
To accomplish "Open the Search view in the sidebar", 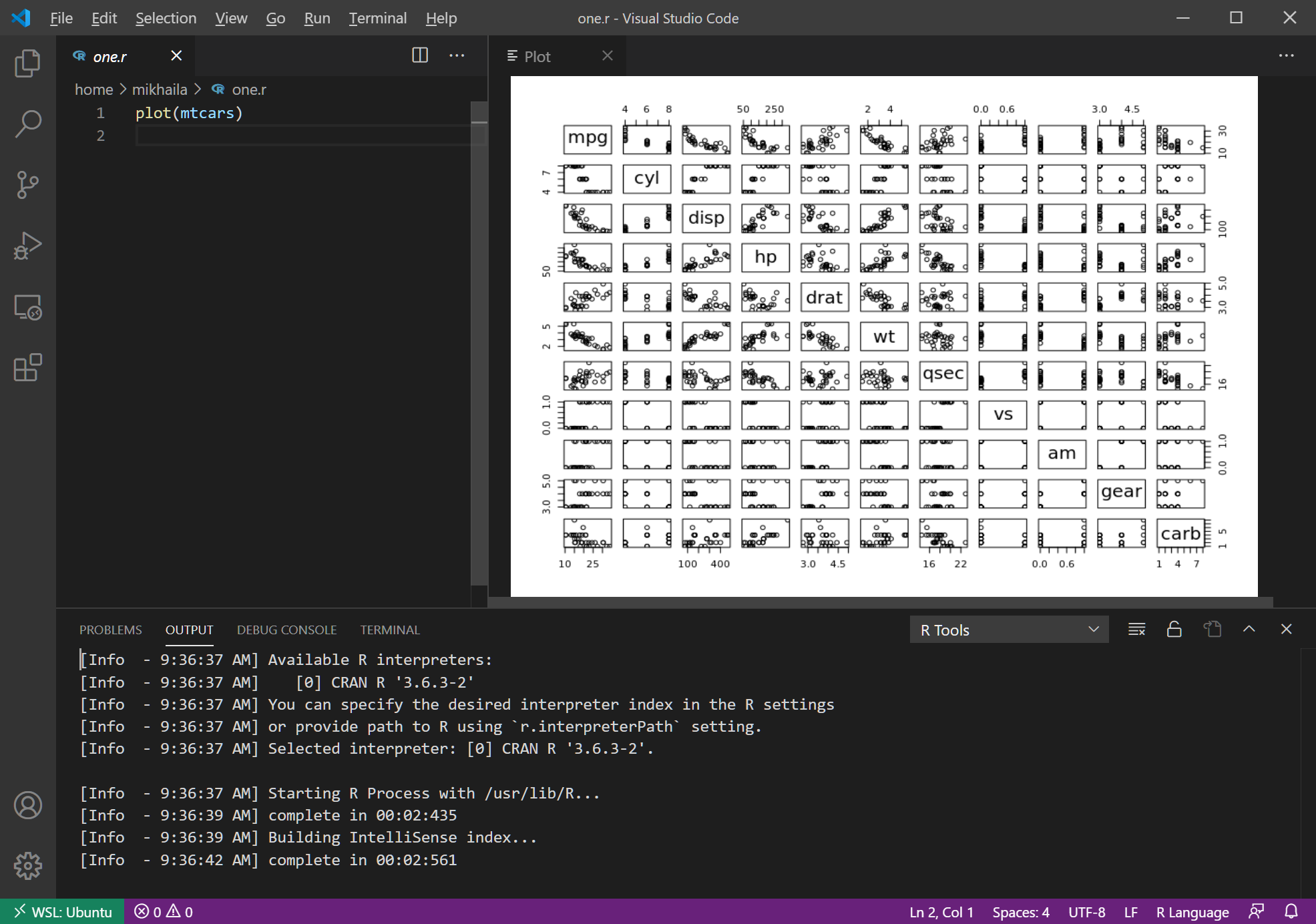I will [27, 123].
